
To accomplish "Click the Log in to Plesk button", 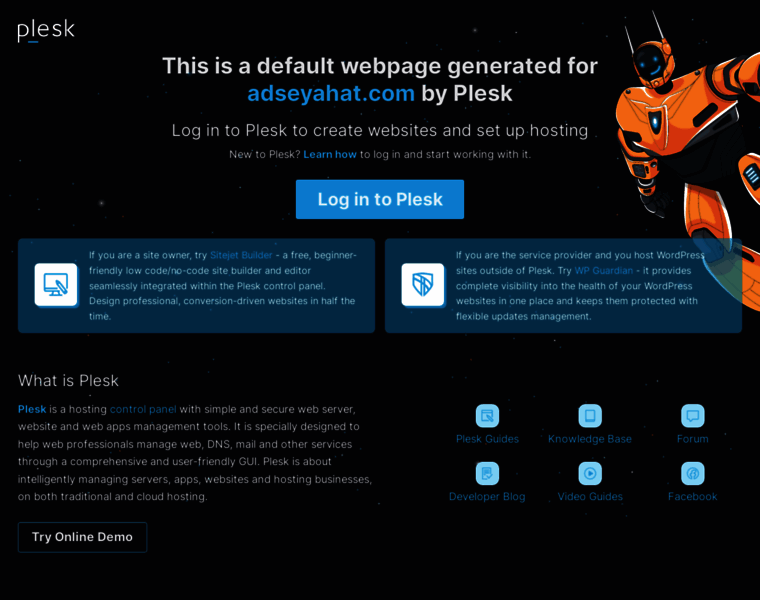I will (380, 199).
